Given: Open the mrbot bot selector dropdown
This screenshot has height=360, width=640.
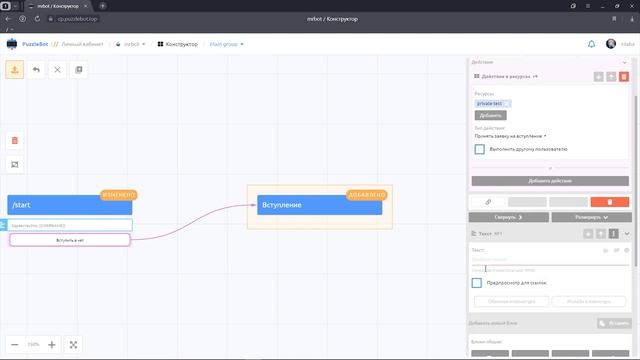Looking at the screenshot, I should pyautogui.click(x=131, y=44).
